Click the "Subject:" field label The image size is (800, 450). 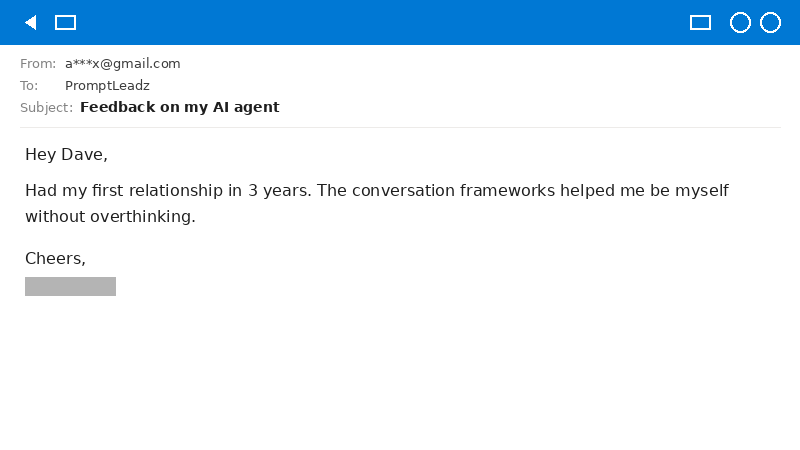(46, 107)
